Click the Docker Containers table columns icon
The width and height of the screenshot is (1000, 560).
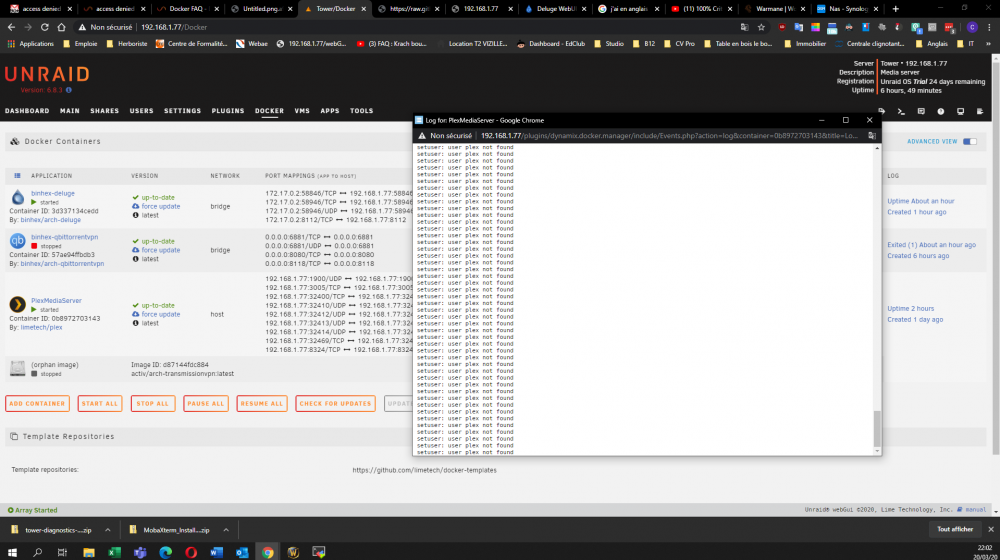17,175
